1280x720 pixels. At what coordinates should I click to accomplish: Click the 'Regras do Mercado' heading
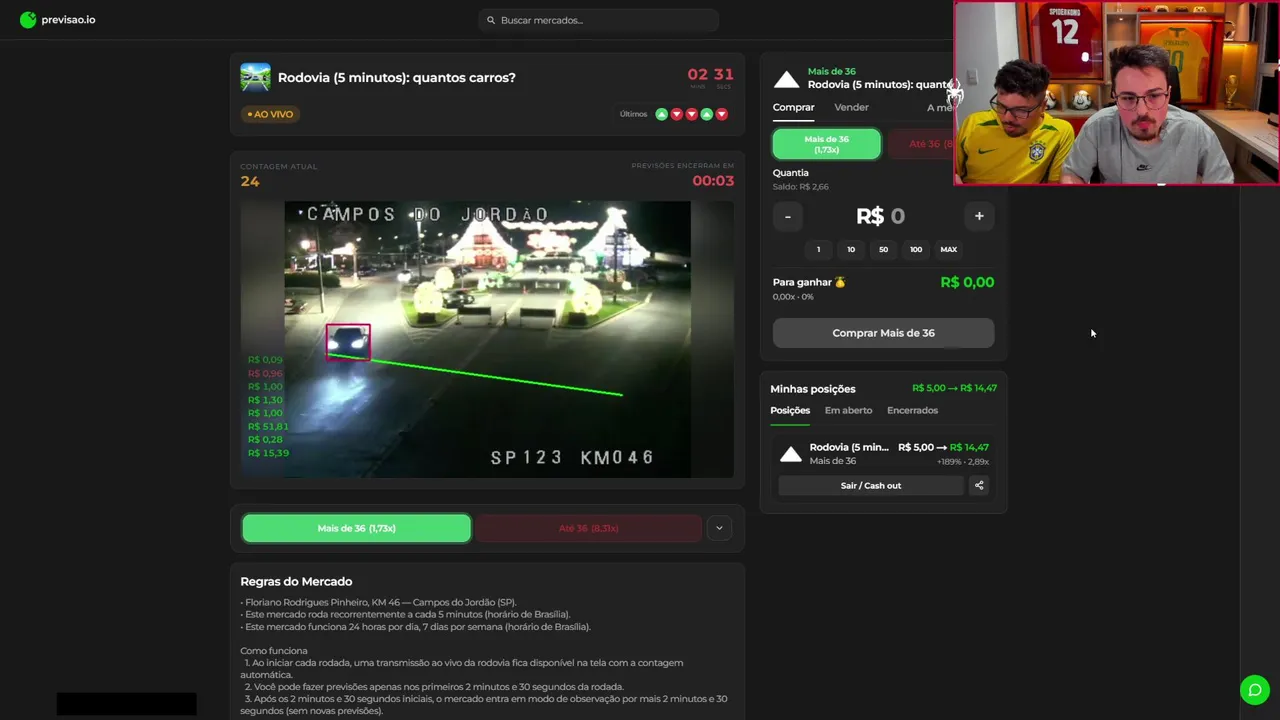tap(296, 581)
